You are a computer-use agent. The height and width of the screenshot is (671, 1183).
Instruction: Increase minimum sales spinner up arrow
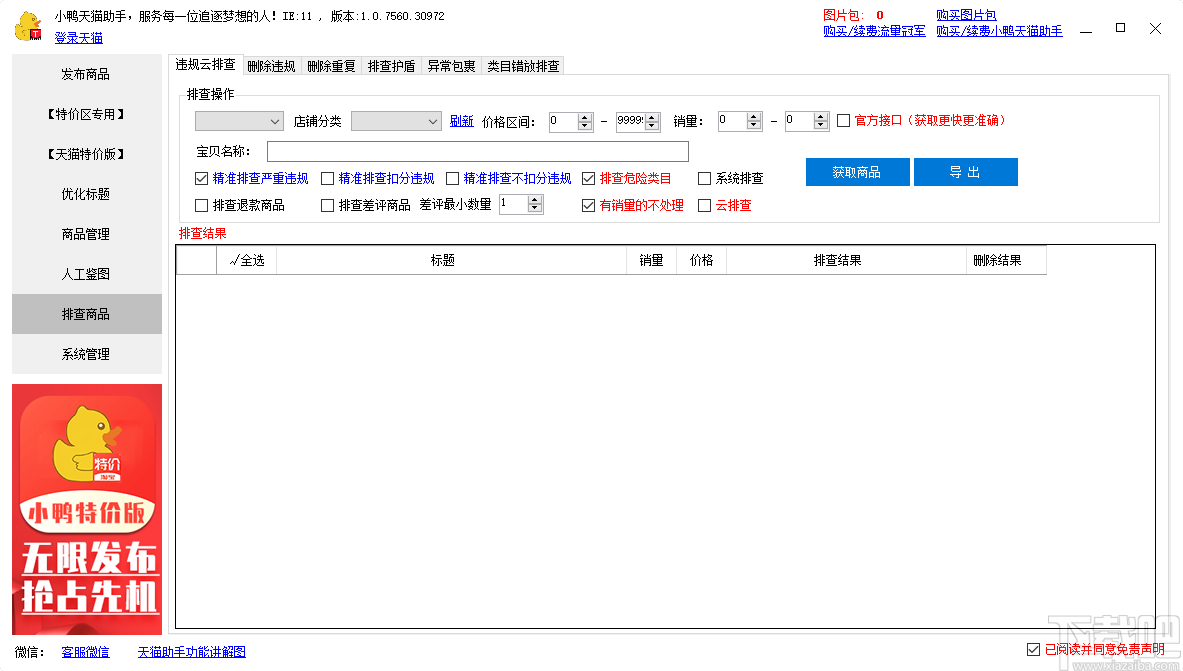click(x=754, y=117)
